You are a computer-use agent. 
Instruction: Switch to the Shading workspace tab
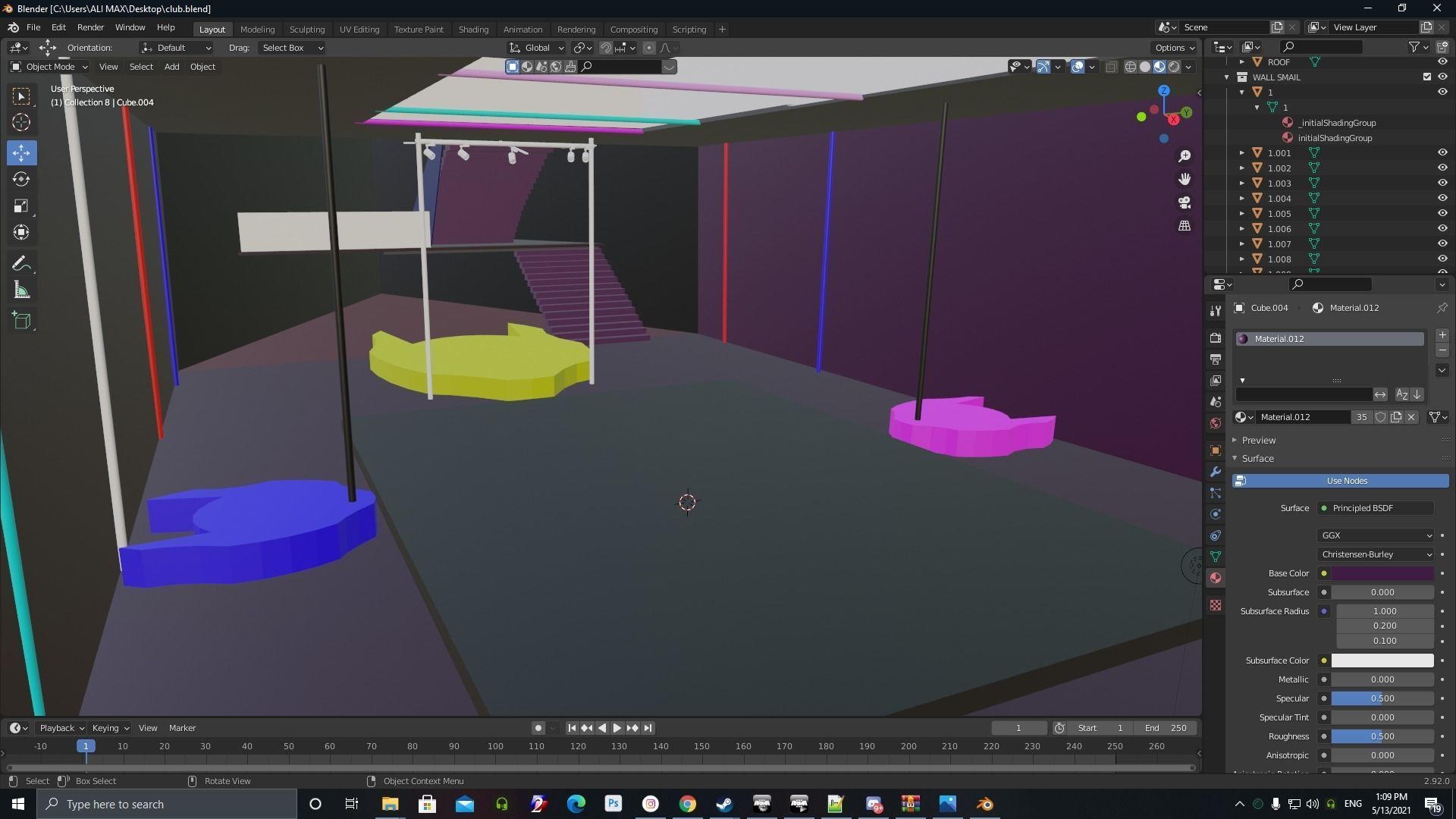473,30
